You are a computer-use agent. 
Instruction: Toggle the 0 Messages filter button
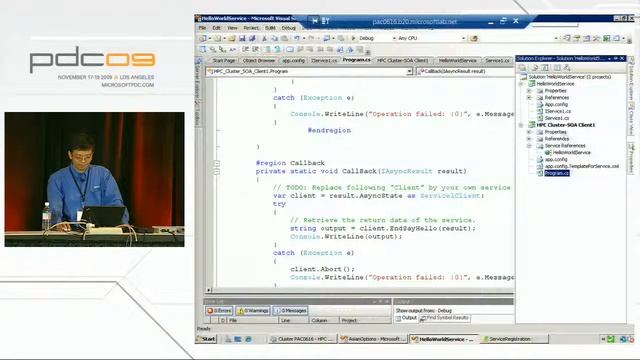click(x=290, y=311)
